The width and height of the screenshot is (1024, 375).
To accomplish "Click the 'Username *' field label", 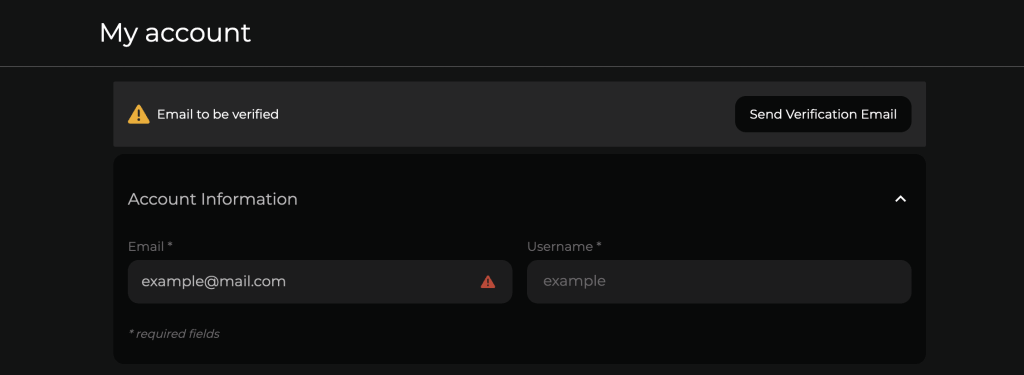I will coord(564,246).
